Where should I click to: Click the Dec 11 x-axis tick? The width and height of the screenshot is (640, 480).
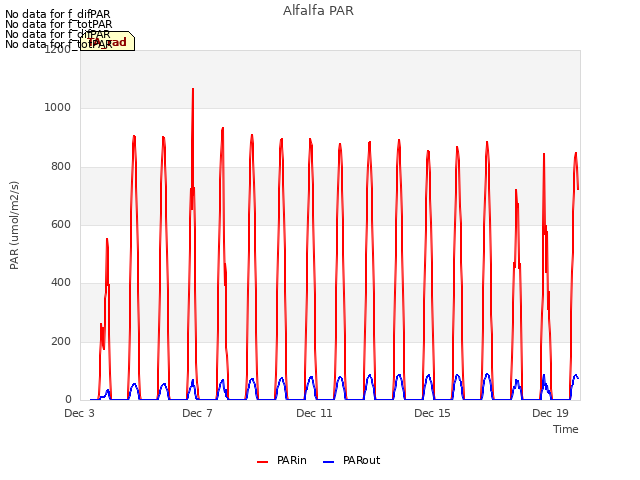pyautogui.click(x=314, y=413)
